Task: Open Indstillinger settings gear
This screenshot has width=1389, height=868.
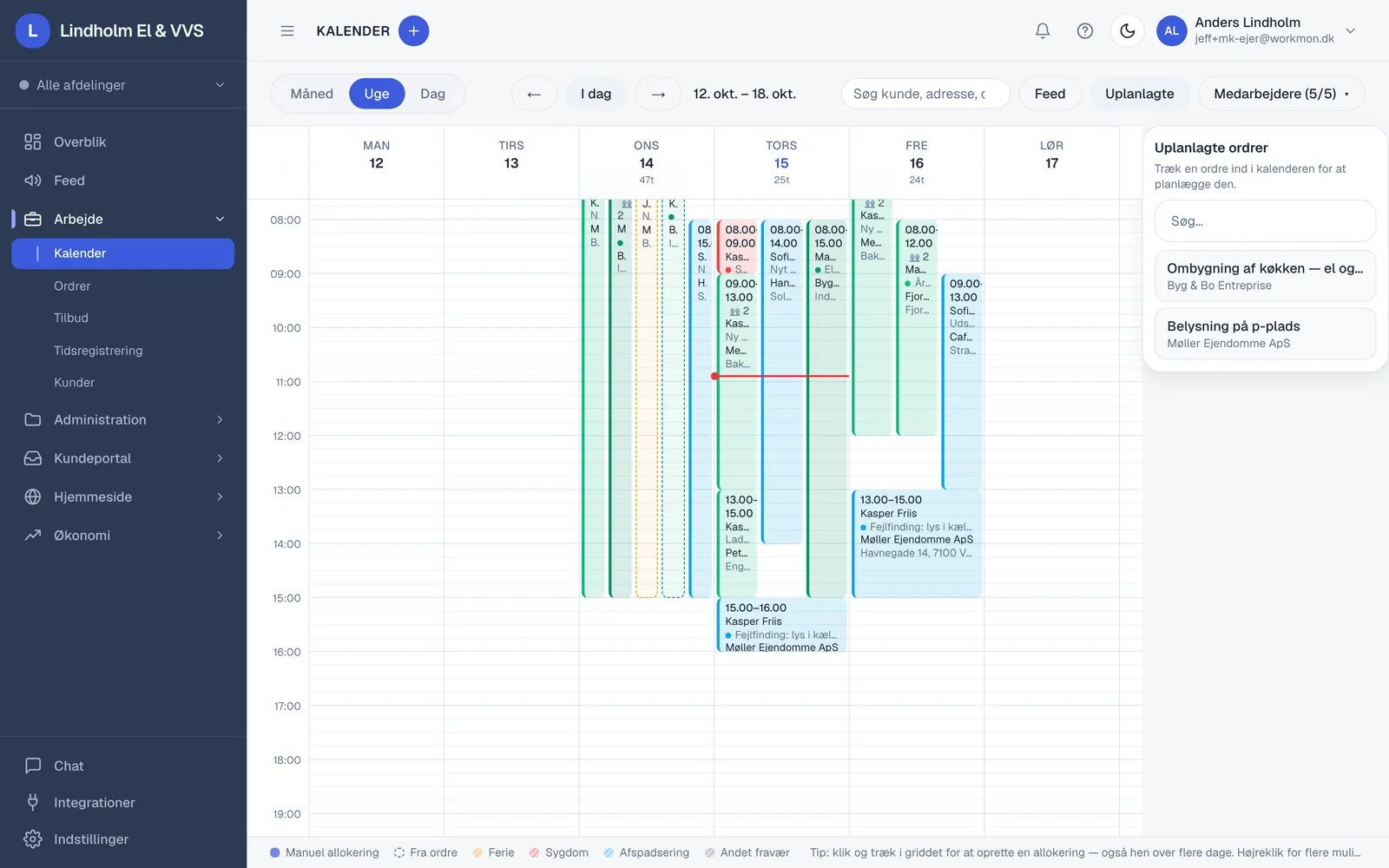Action: [x=123, y=839]
